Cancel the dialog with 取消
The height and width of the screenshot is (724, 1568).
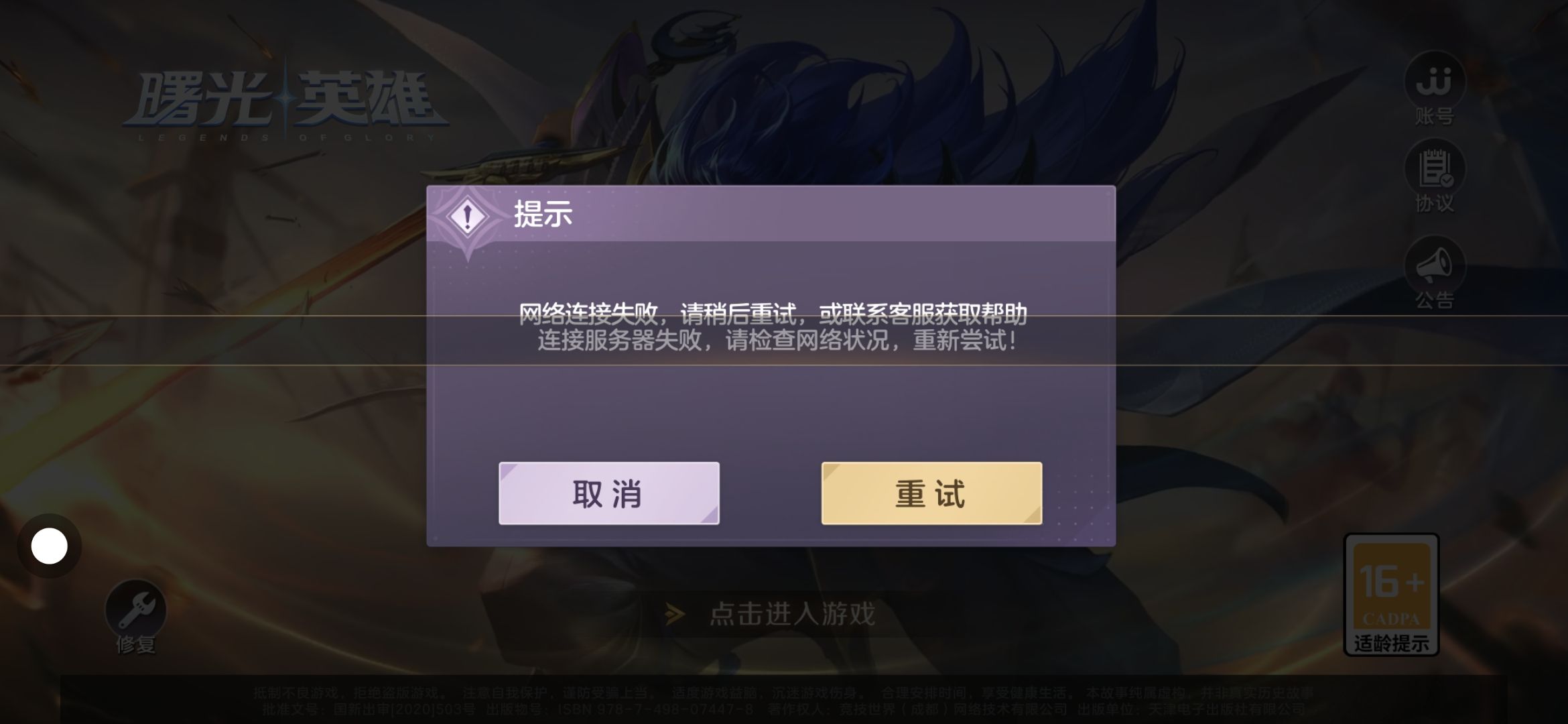(609, 493)
